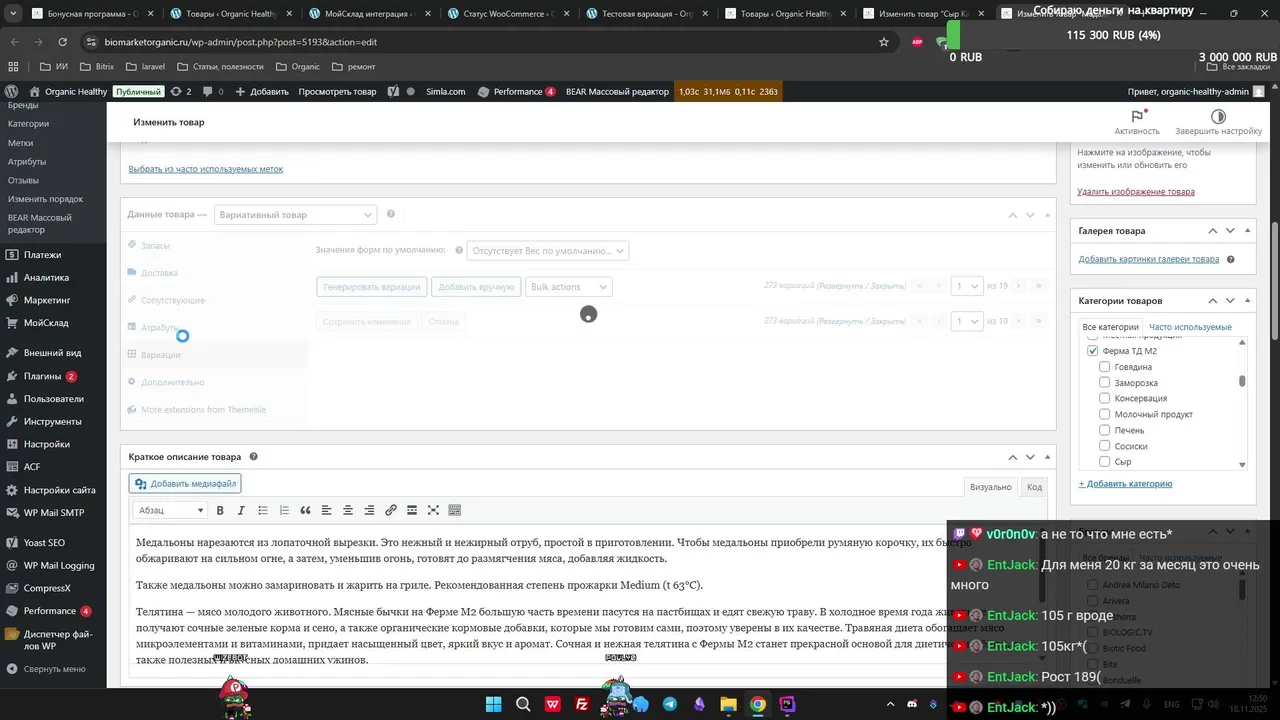Click the help icon next to Вариативный товар

(x=391, y=214)
